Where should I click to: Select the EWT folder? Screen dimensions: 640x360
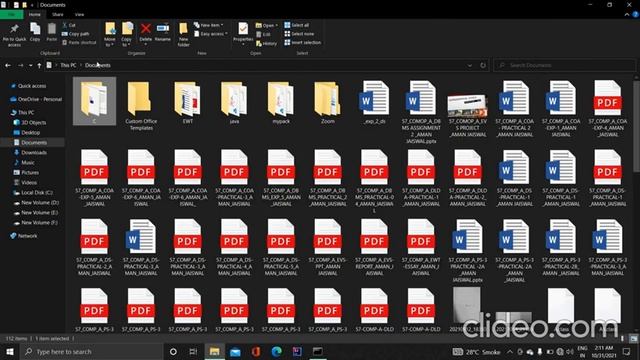(x=187, y=102)
